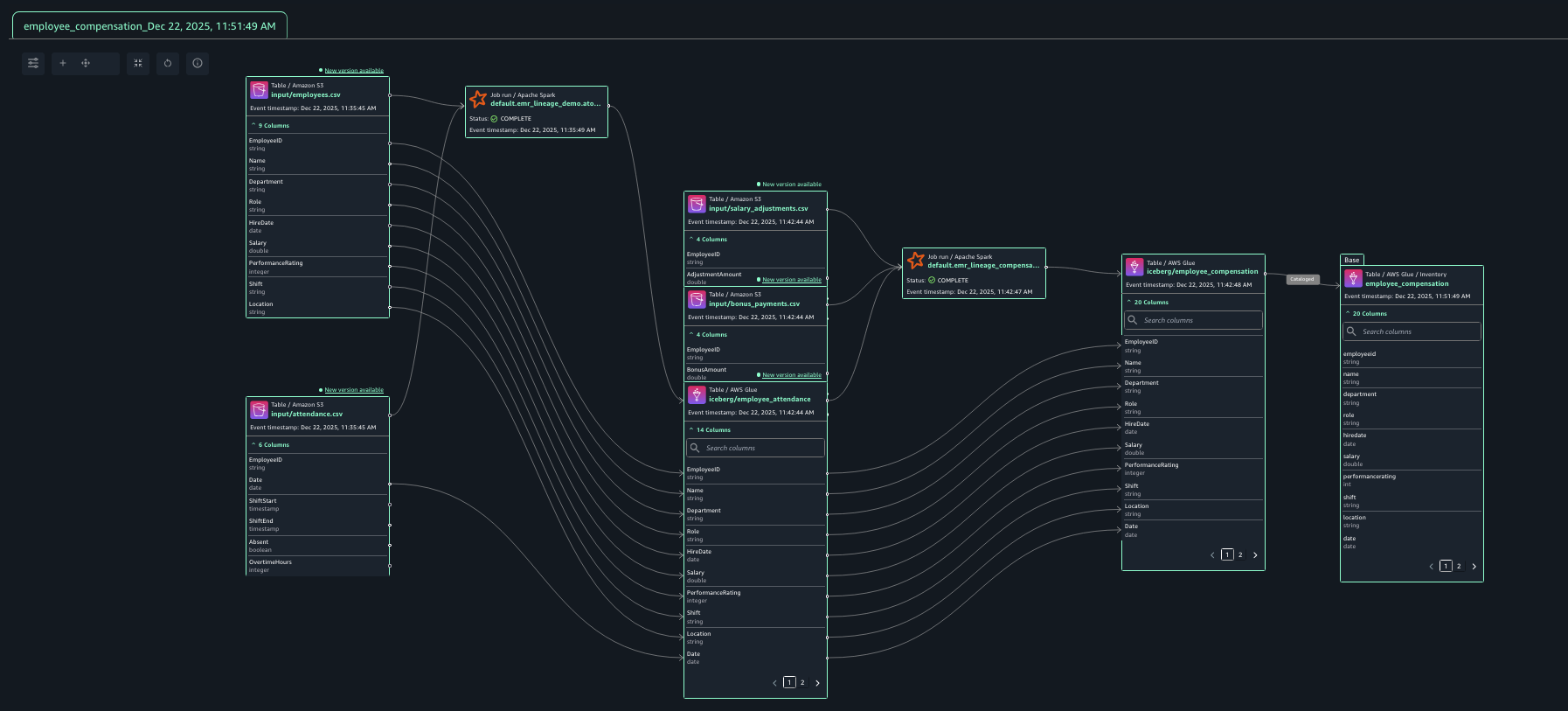Select OvertimeHours column in input/attendance.csv
1568x711 pixels.
[x=318, y=566]
